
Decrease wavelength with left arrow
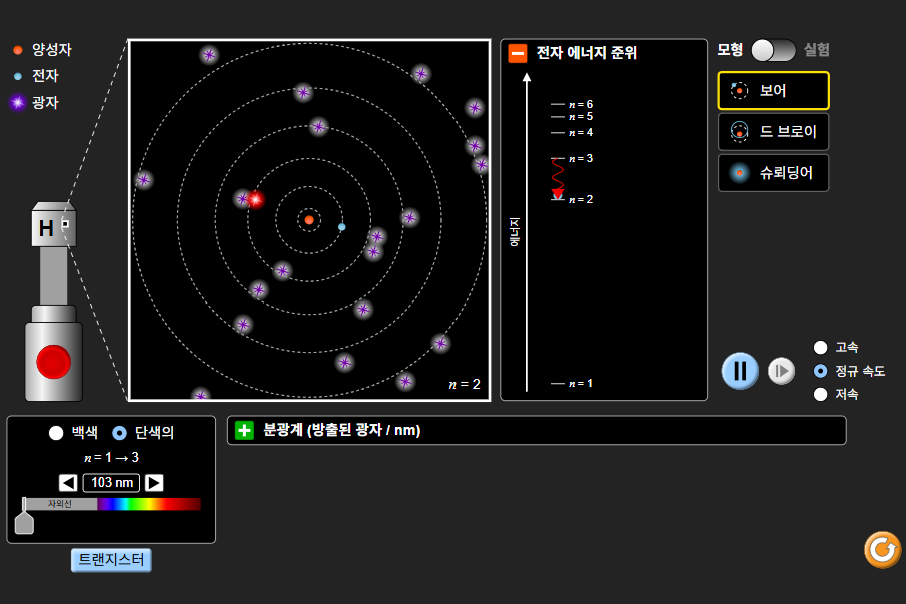click(x=68, y=483)
